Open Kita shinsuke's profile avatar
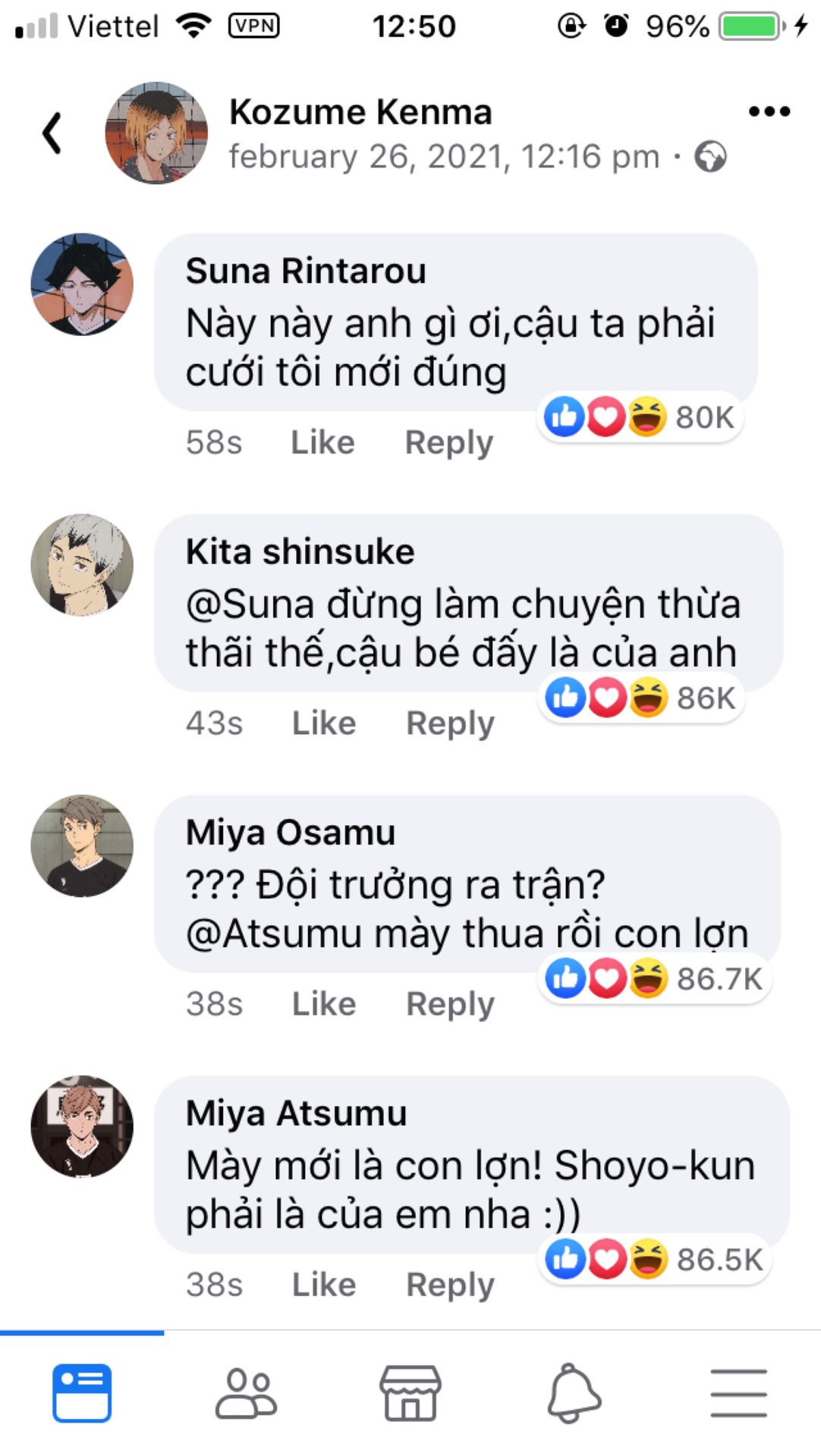This screenshot has width=821, height=1456. [x=82, y=565]
